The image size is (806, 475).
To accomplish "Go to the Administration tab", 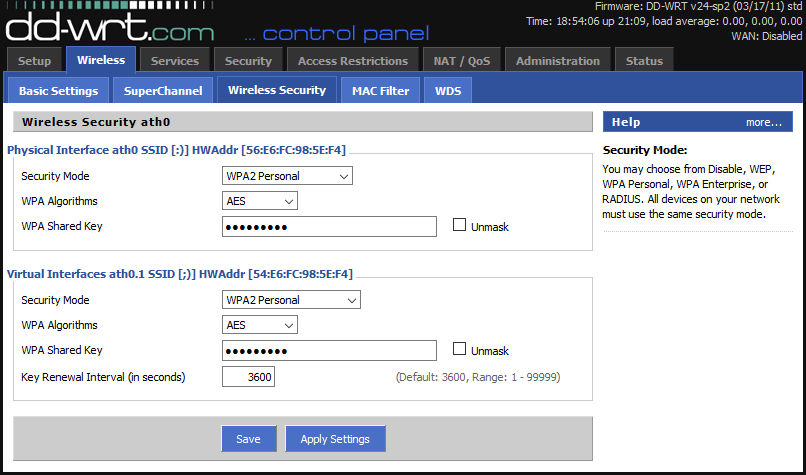I will [x=558, y=61].
